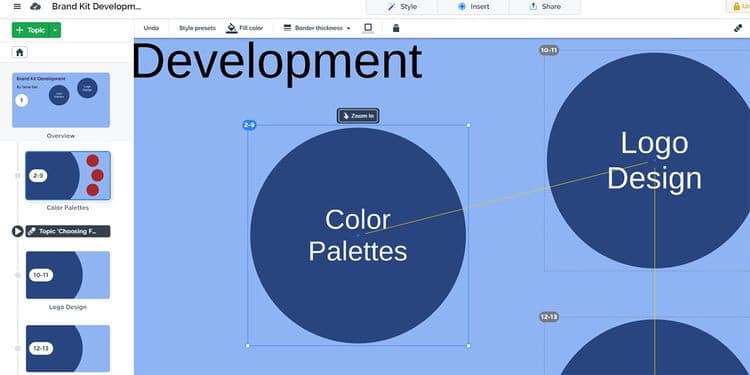This screenshot has width=750, height=375.
Task: Expand the Topic button dropdown arrow
Action: [x=55, y=30]
